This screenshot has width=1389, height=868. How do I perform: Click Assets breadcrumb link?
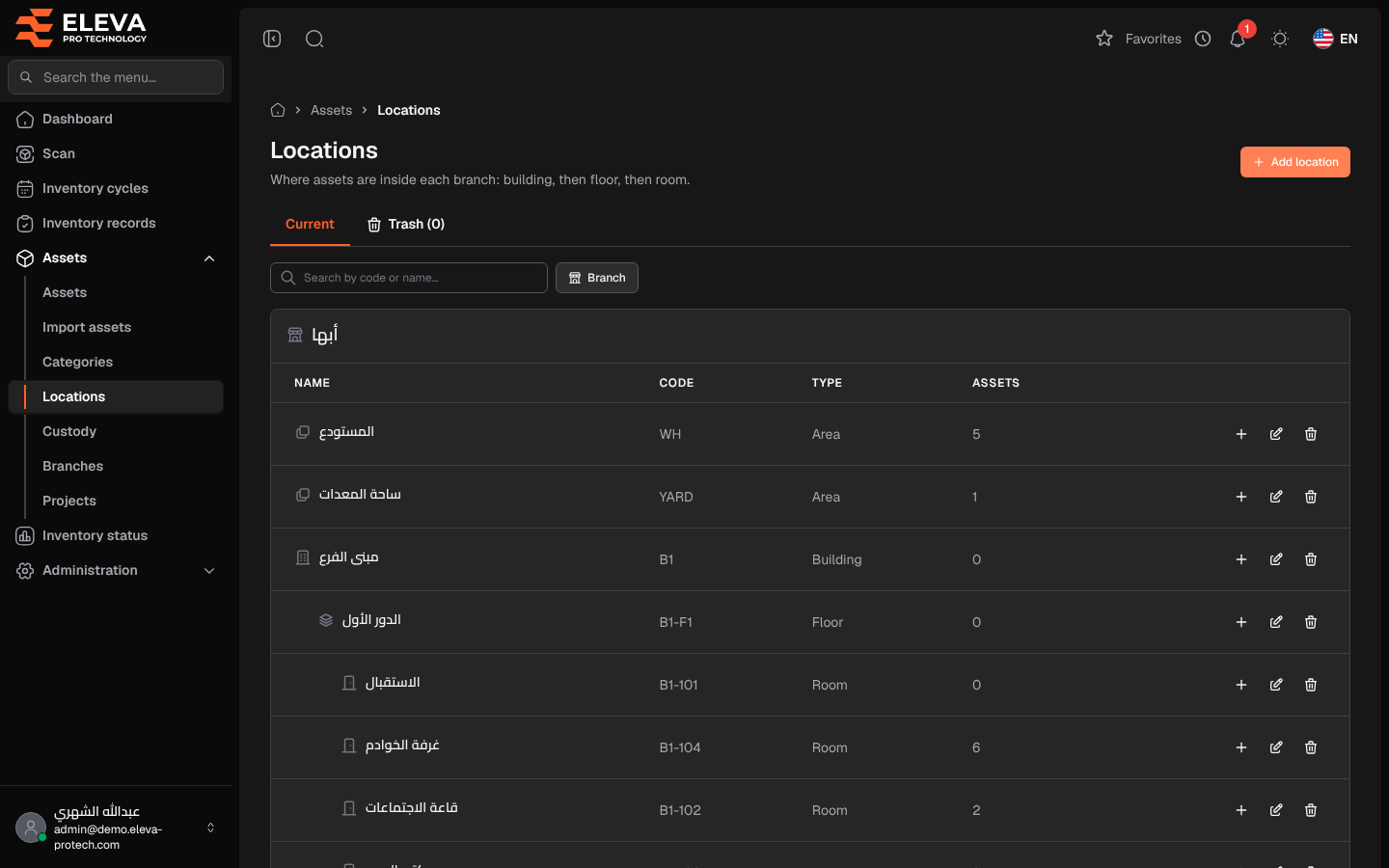[331, 110]
